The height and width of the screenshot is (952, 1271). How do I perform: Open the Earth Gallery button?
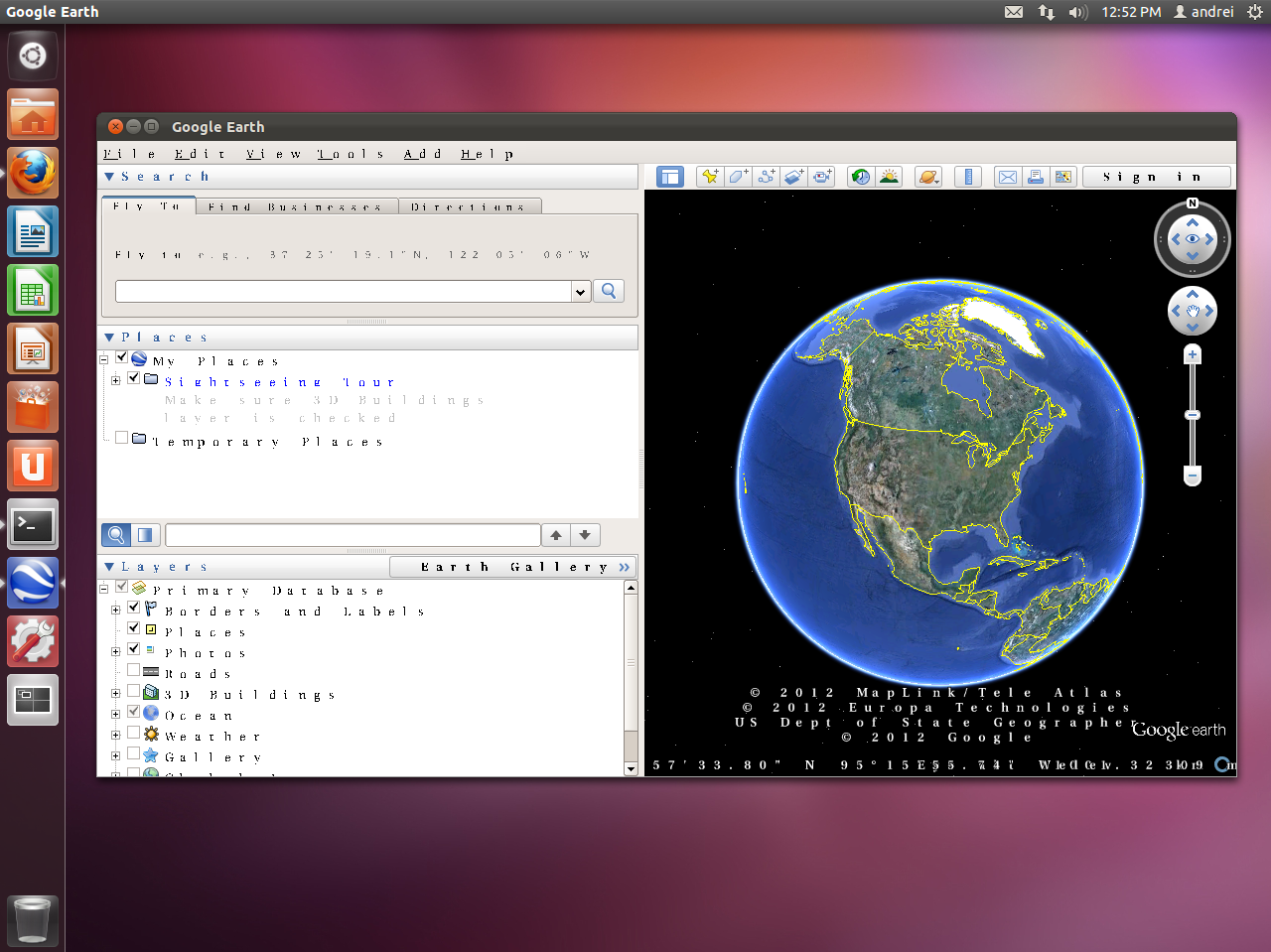click(x=512, y=567)
